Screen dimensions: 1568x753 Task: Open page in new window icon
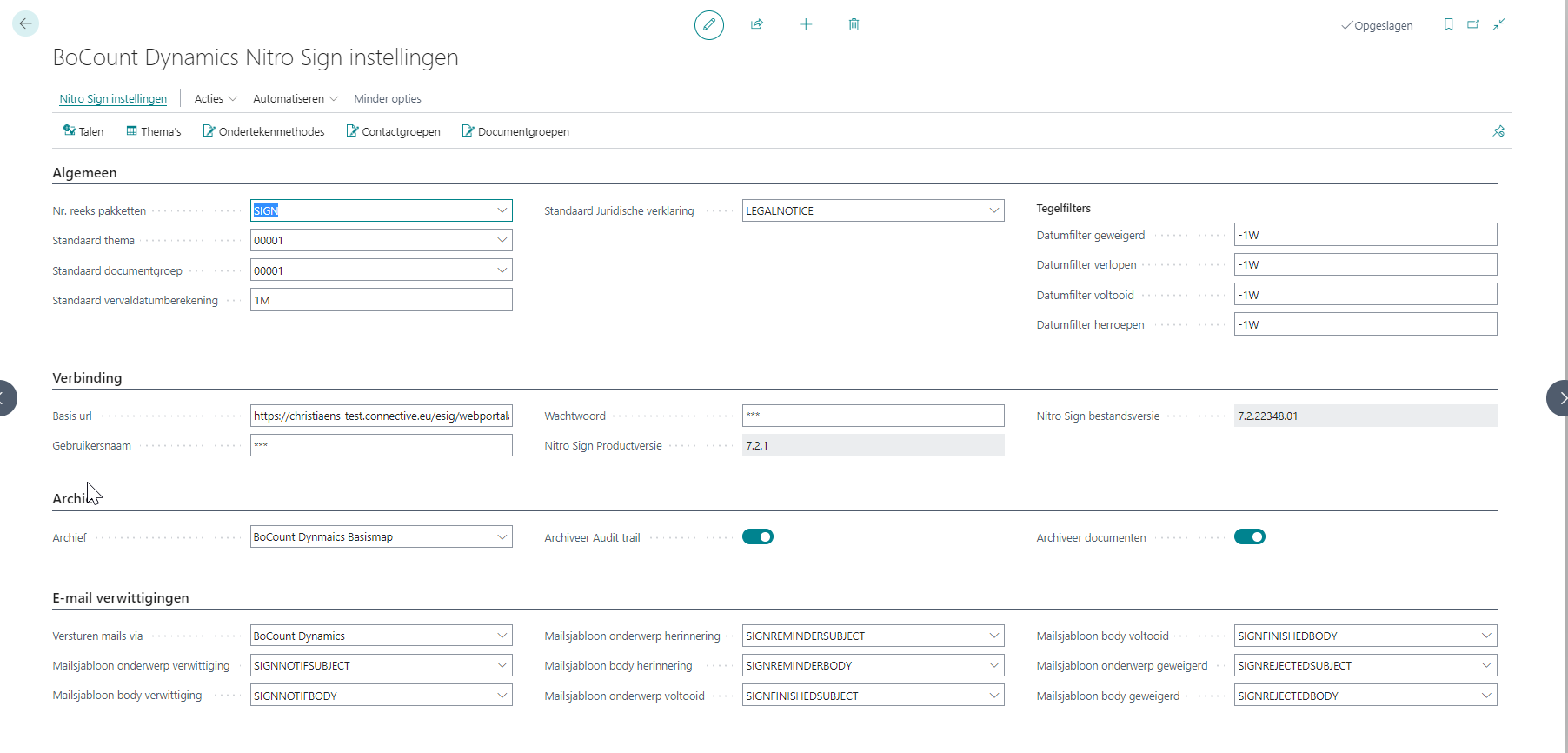click(x=1473, y=25)
